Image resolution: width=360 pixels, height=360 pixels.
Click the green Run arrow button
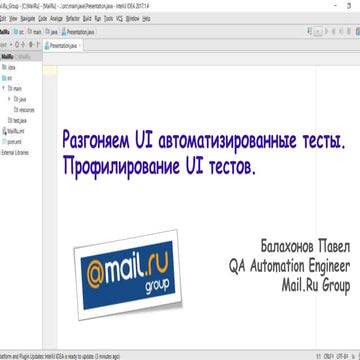click(x=327, y=32)
